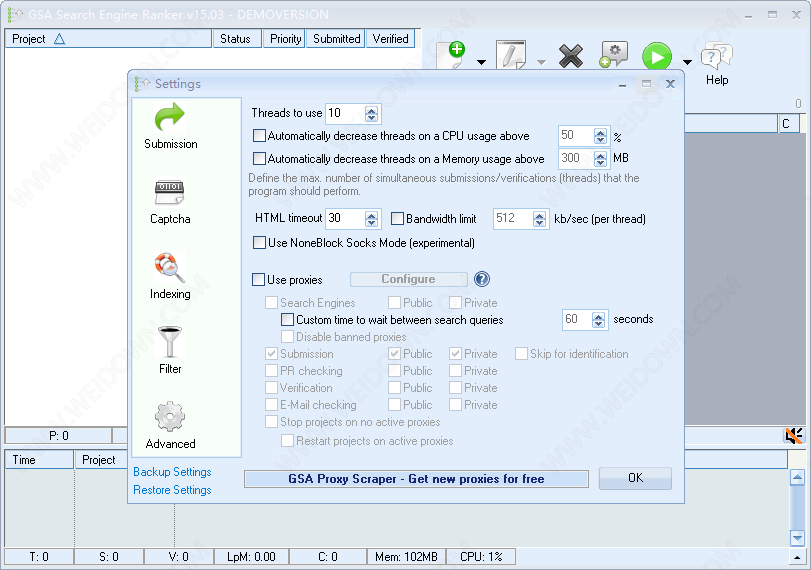
Task: Click the blue proxy help question icon
Action: pos(482,279)
